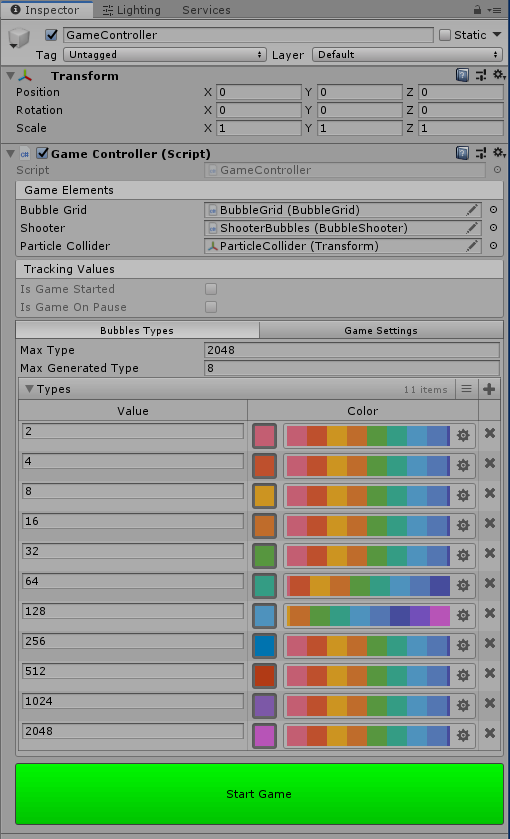The image size is (510, 839).
Task: Add a new item to Types list
Action: point(489,389)
